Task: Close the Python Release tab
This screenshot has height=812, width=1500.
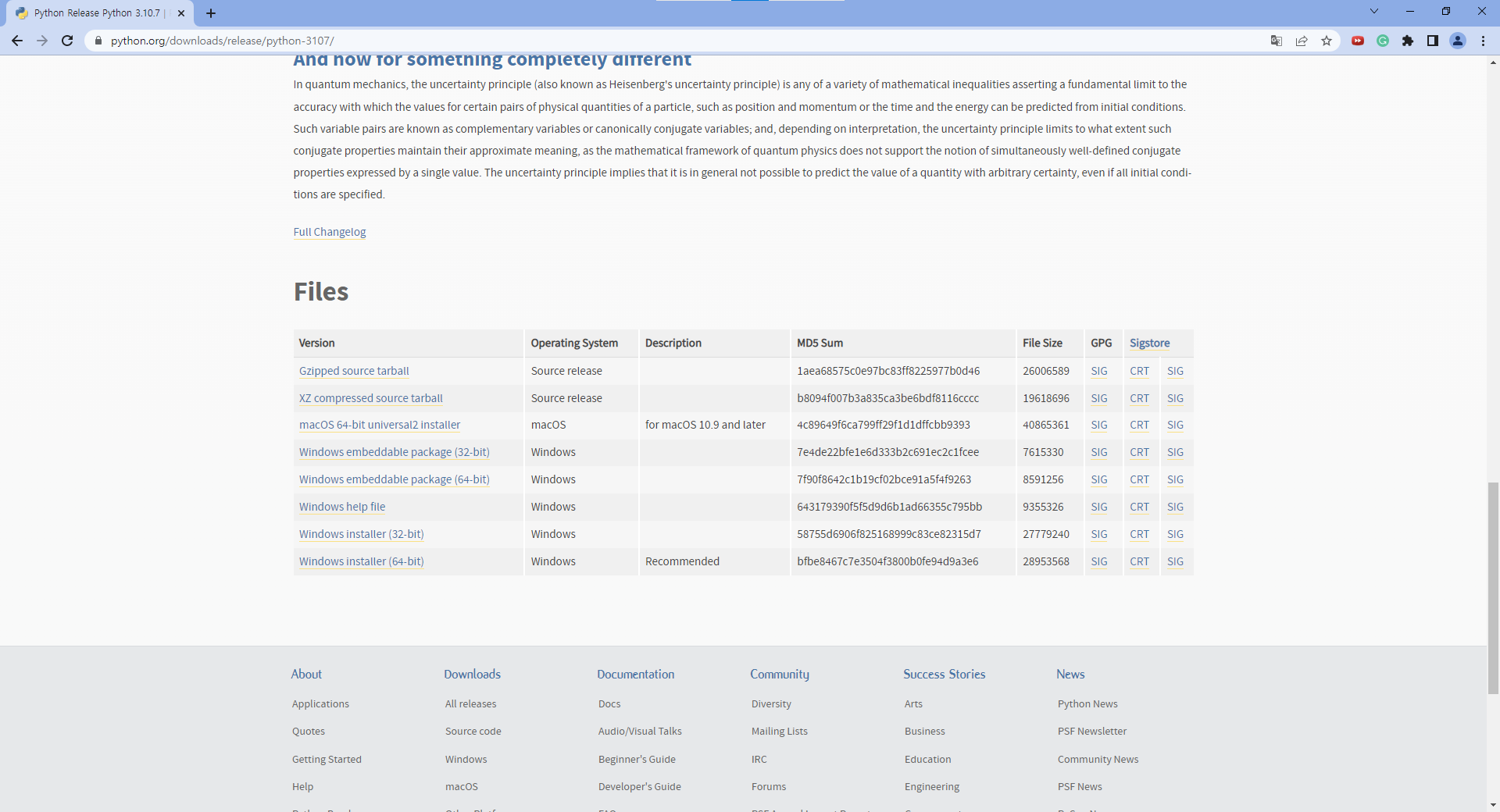Action: coord(181,13)
